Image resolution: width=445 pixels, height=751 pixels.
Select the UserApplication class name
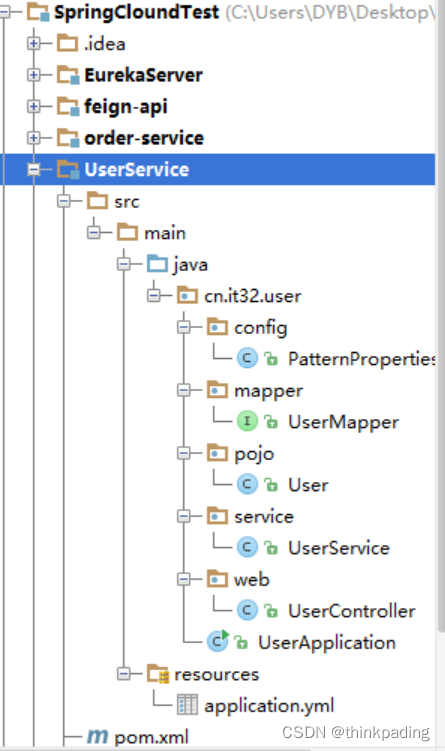[x=327, y=643]
